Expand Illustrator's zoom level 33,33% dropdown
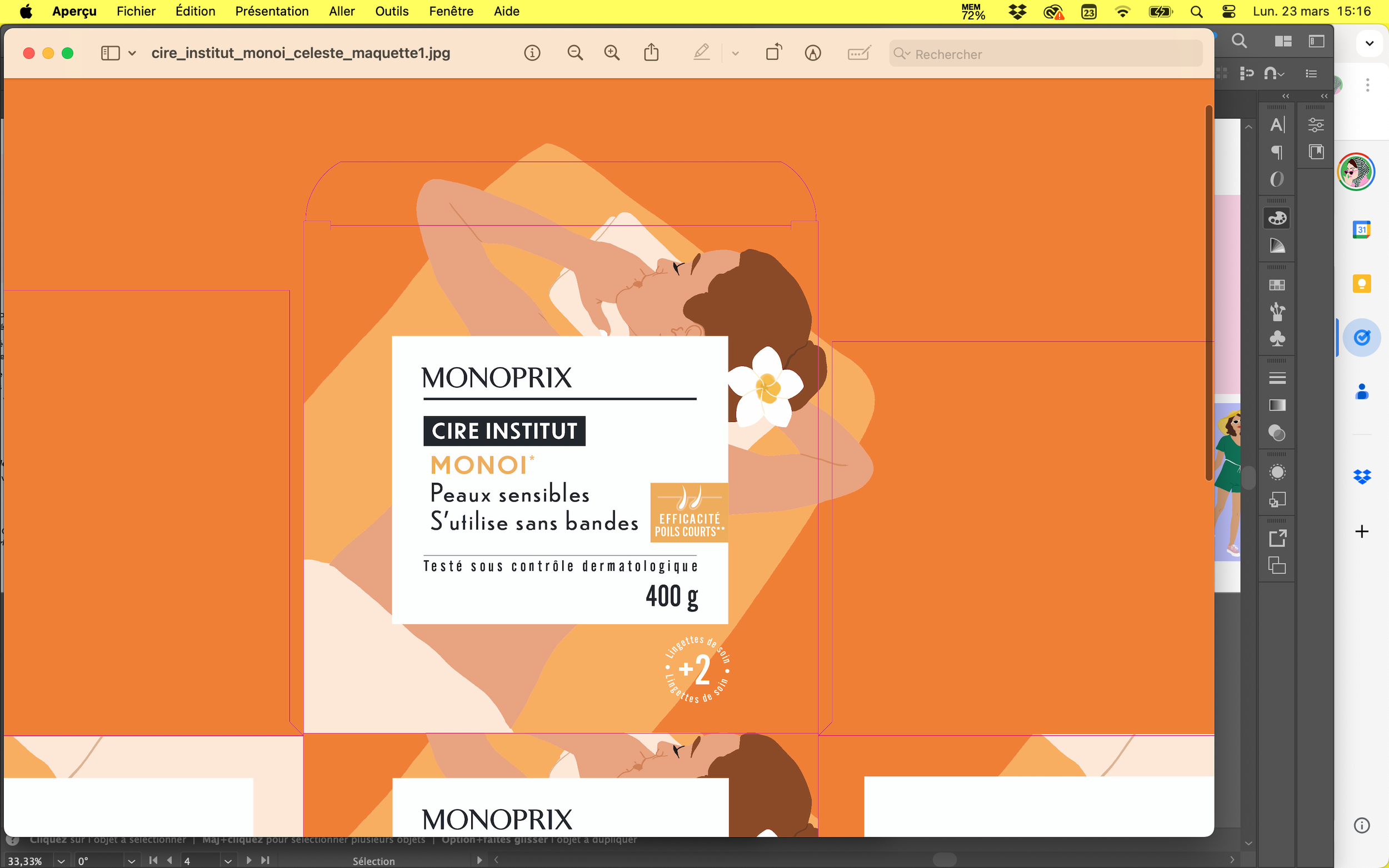The image size is (1389, 868). pyautogui.click(x=61, y=861)
